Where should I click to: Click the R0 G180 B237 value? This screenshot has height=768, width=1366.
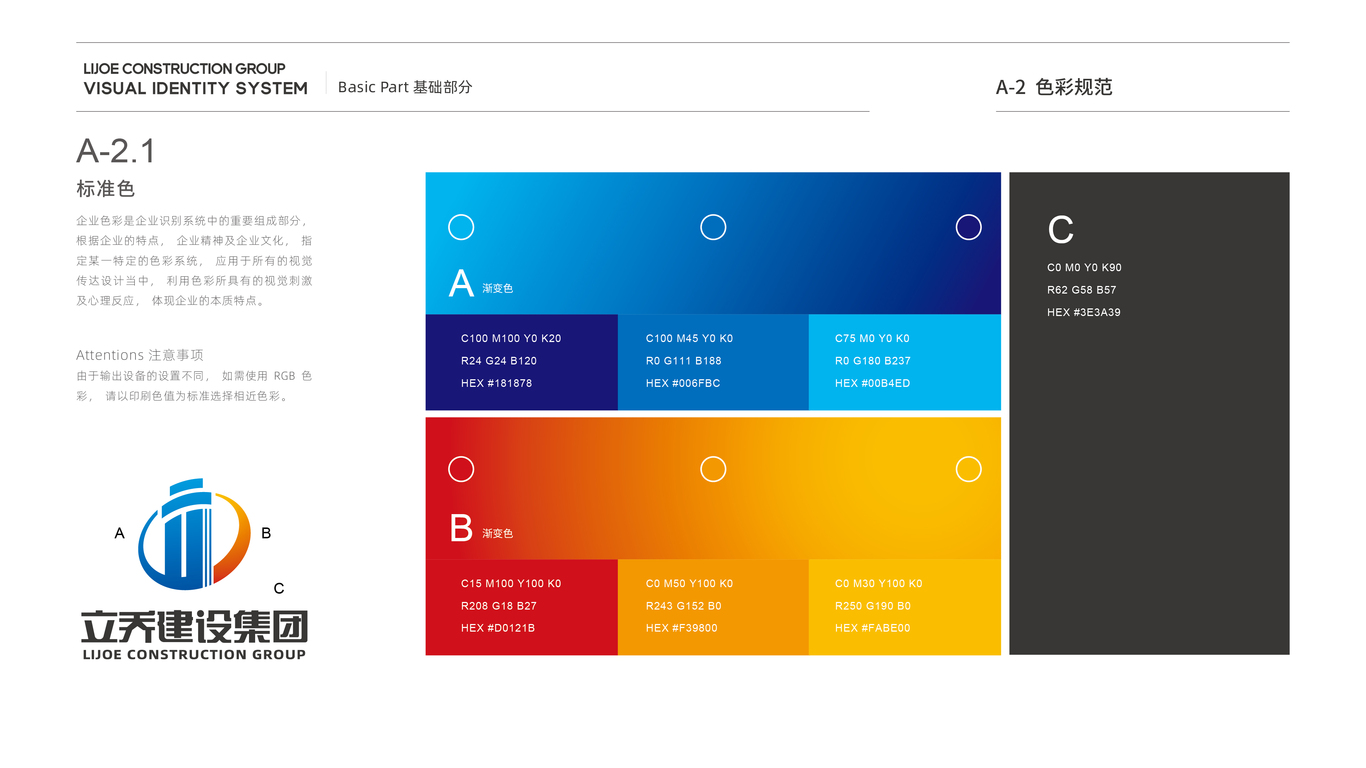point(873,361)
